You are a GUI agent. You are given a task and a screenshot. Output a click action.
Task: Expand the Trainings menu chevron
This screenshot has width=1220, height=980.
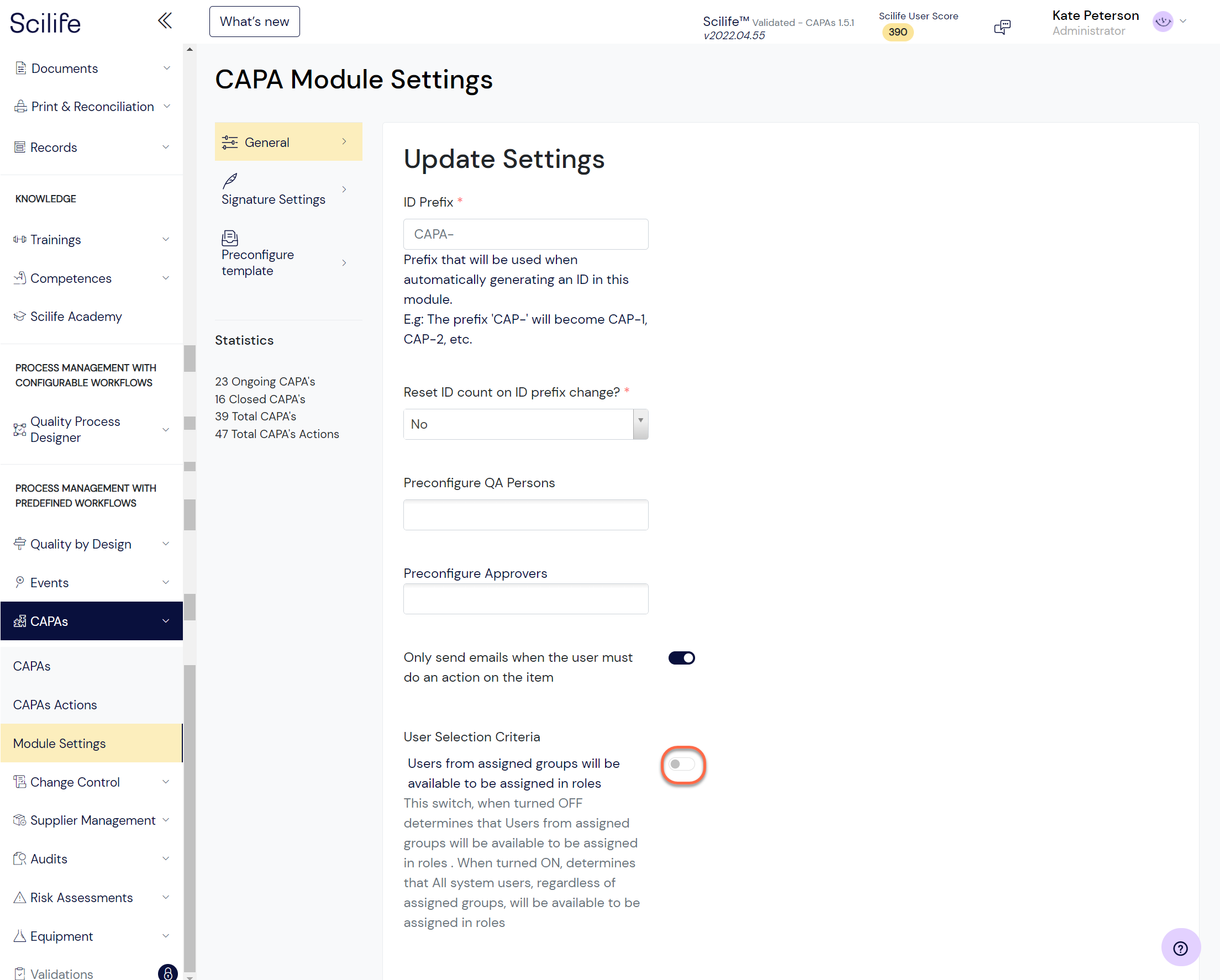(166, 239)
